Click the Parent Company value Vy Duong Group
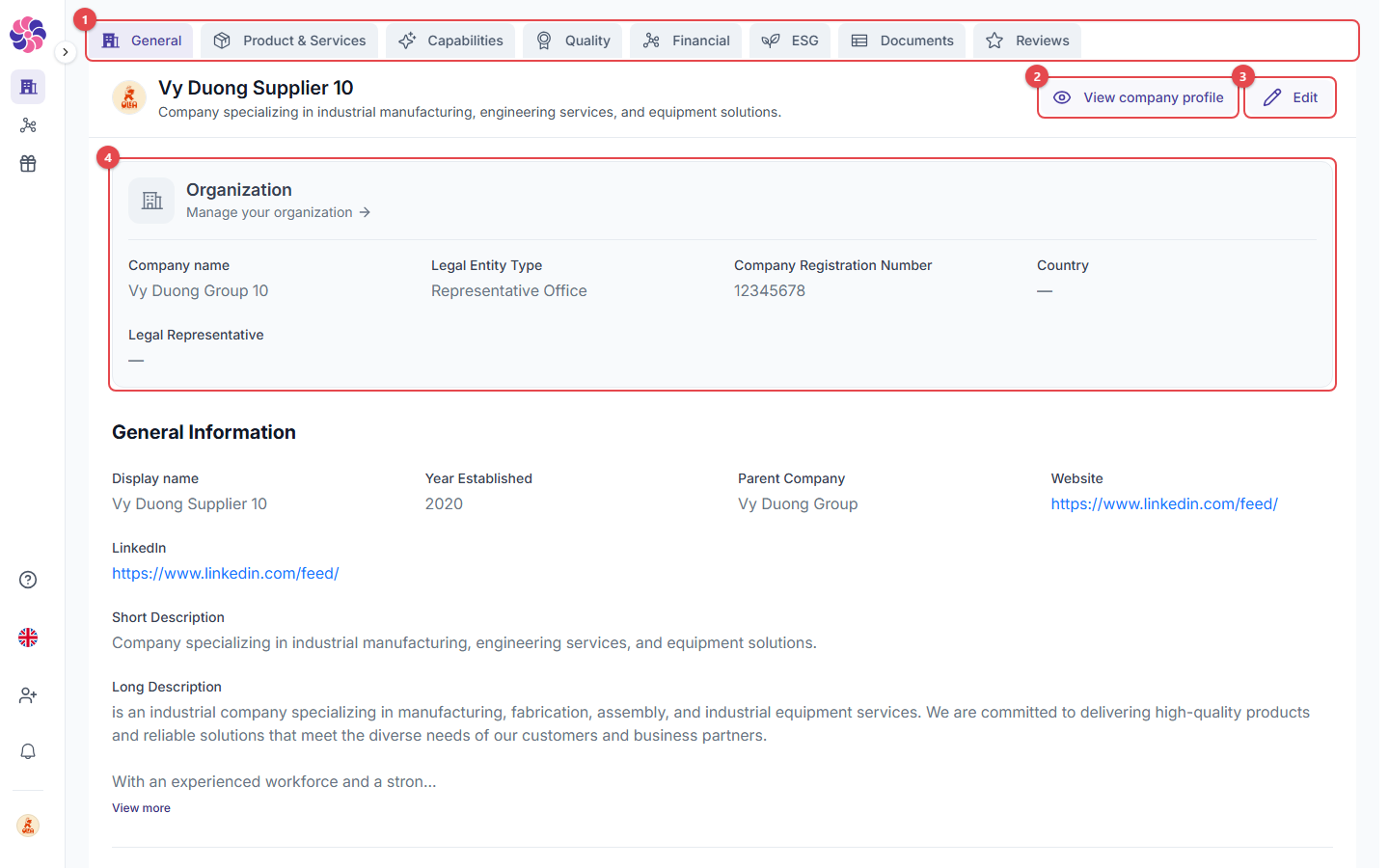 point(798,503)
